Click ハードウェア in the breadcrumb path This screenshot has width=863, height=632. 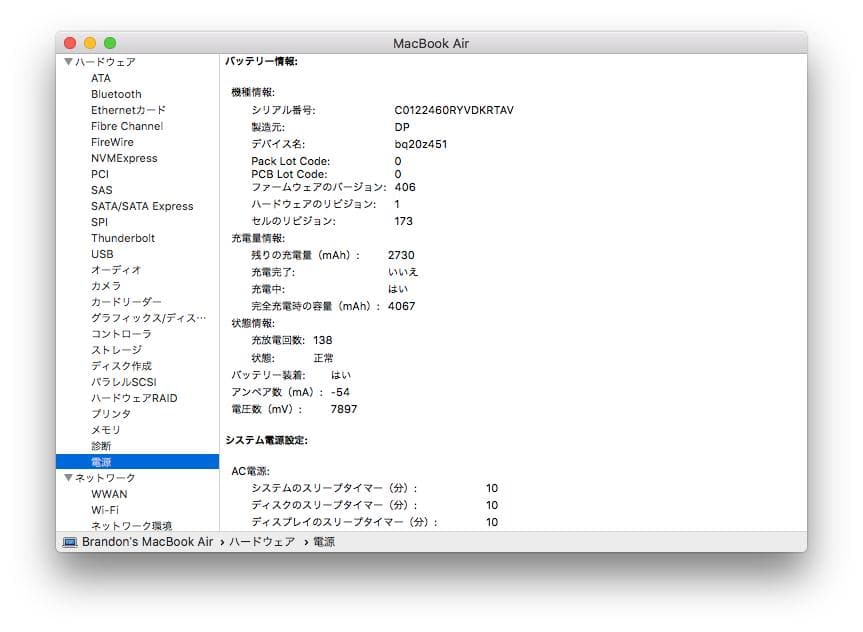(260, 541)
